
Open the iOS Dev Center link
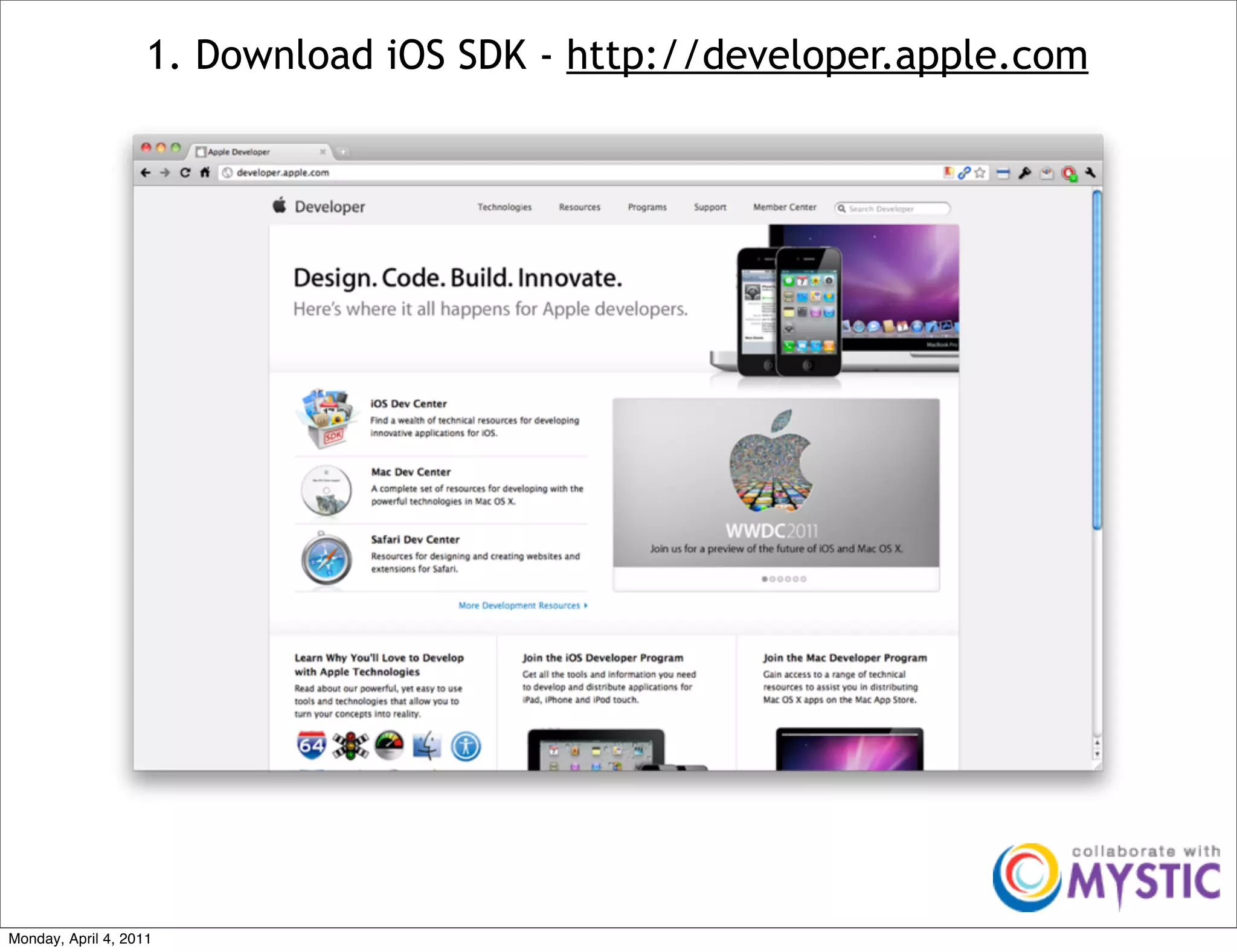[408, 404]
